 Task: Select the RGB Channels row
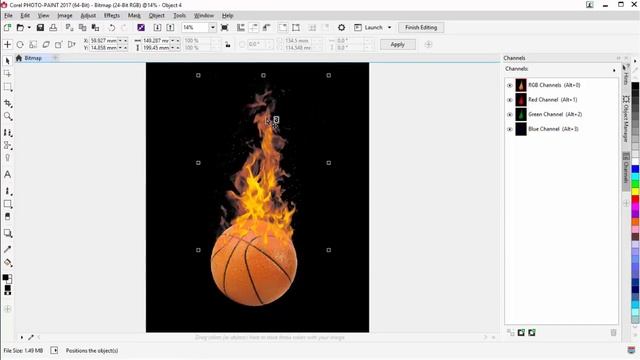pyautogui.click(x=561, y=85)
